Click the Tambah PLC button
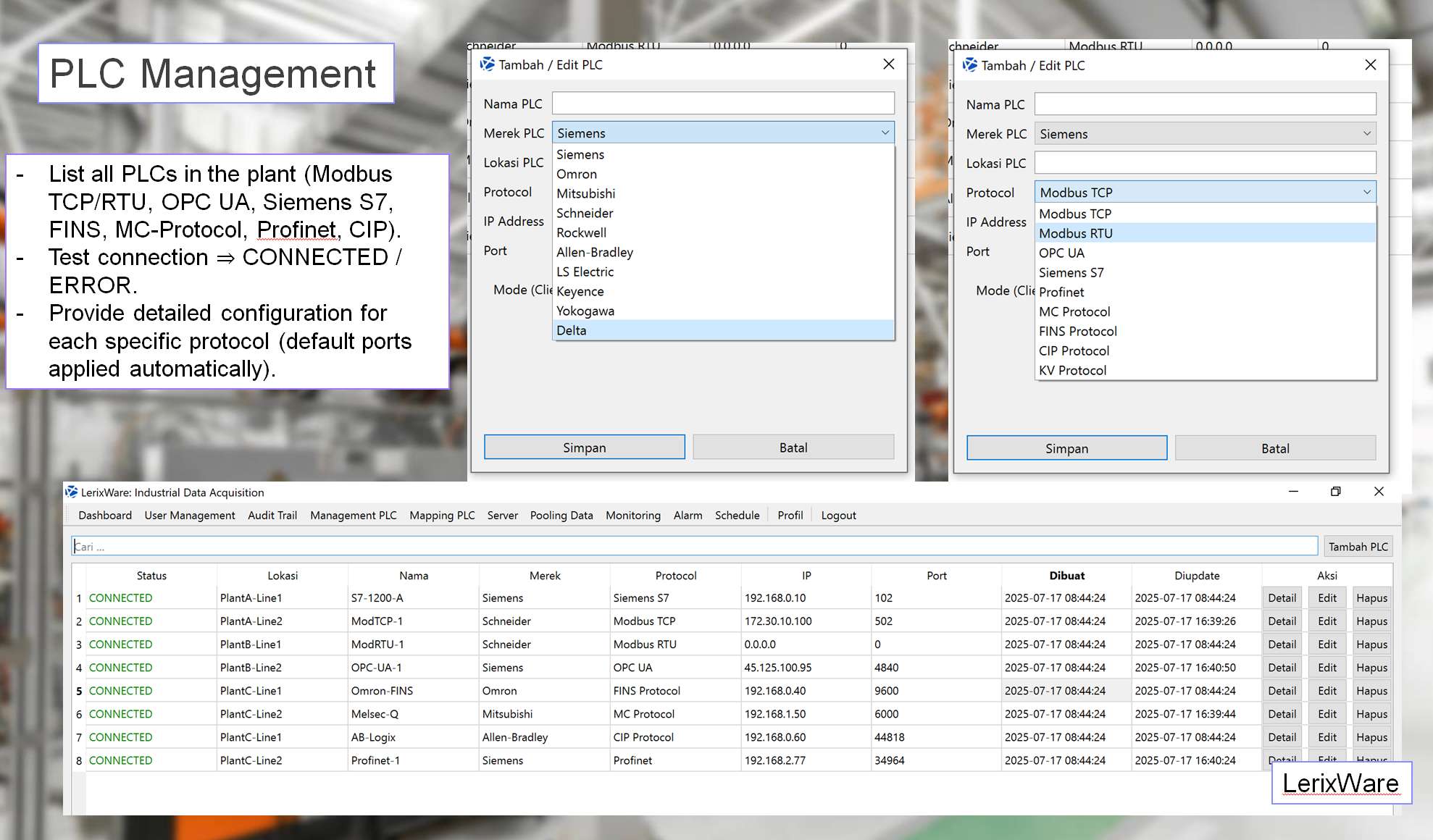 1358,546
